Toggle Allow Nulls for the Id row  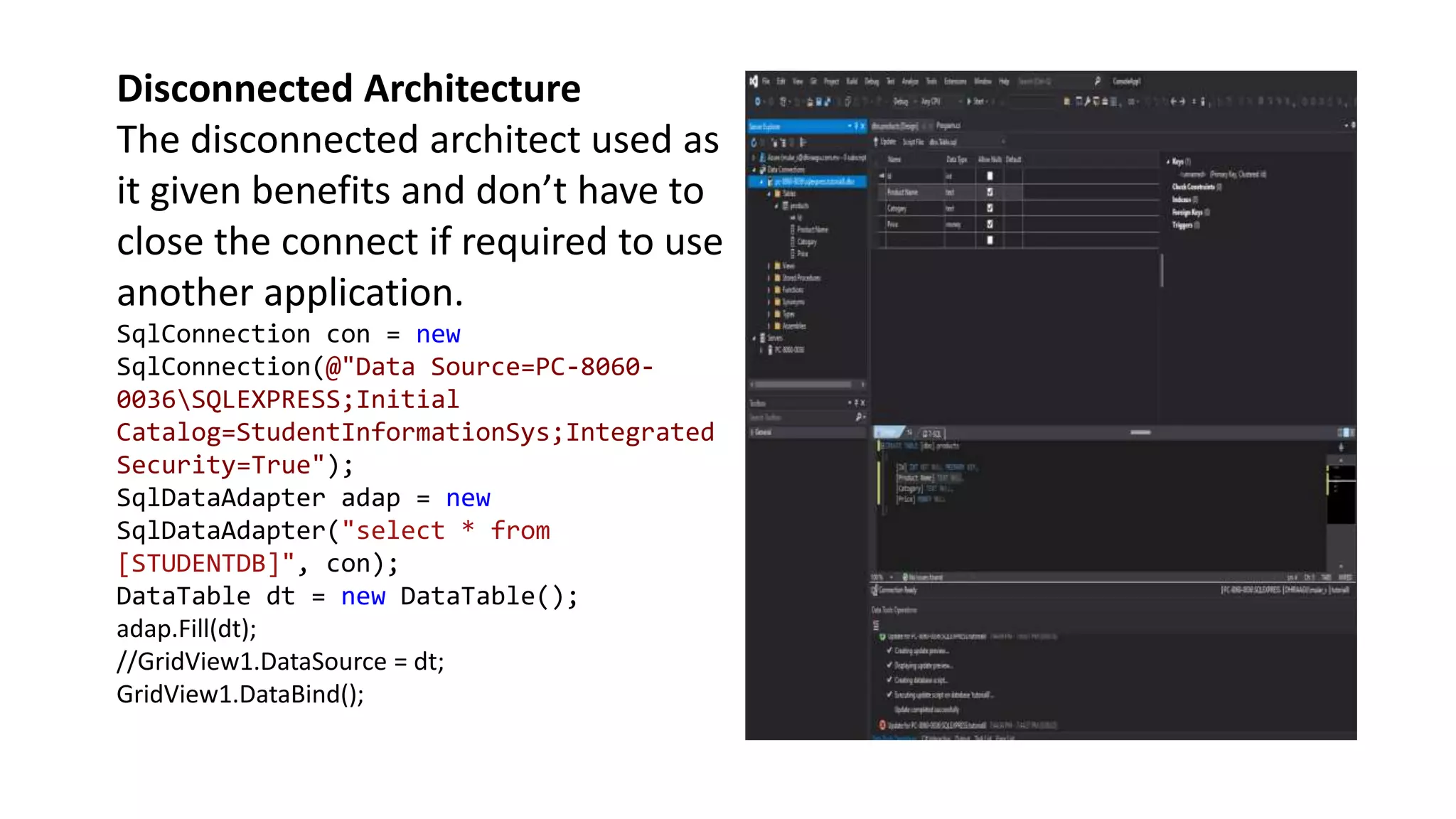[990, 176]
